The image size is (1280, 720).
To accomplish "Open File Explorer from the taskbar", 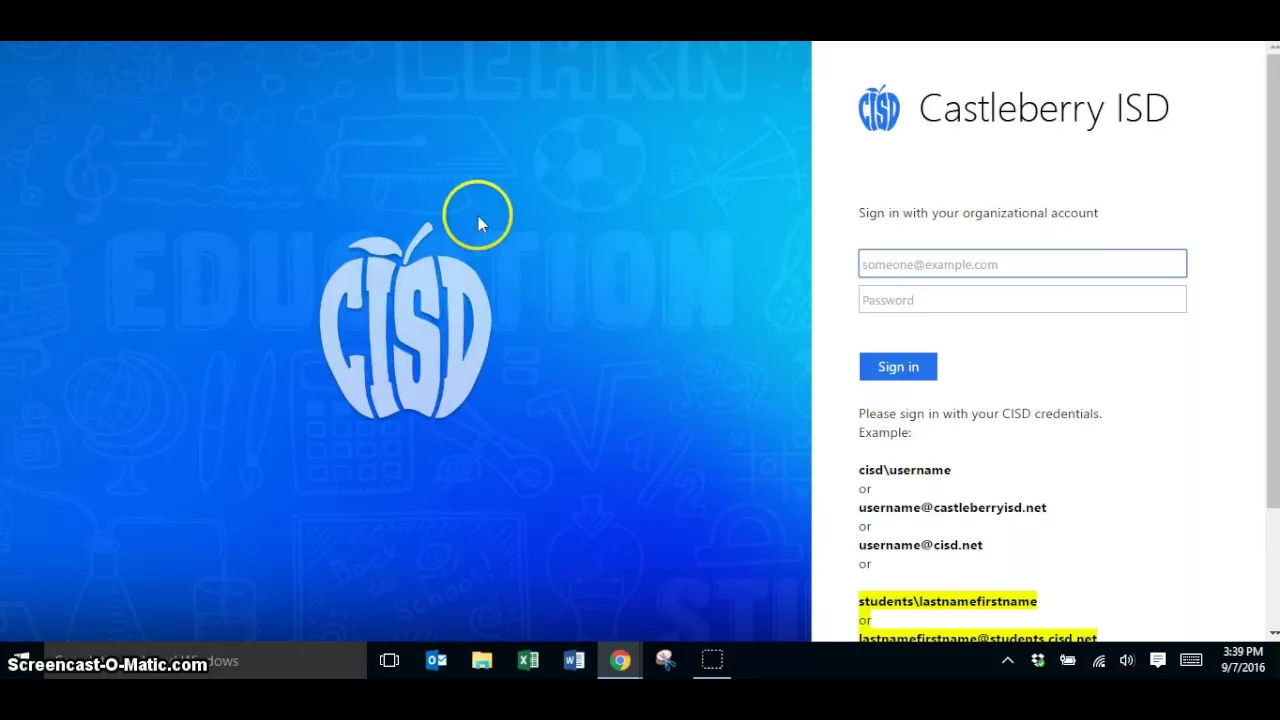I will (482, 661).
